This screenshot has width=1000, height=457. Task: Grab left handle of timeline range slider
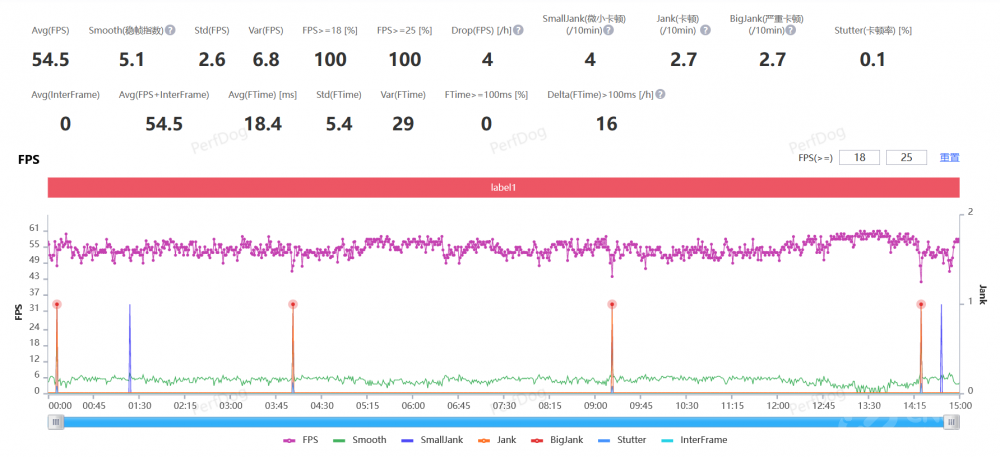(x=56, y=422)
